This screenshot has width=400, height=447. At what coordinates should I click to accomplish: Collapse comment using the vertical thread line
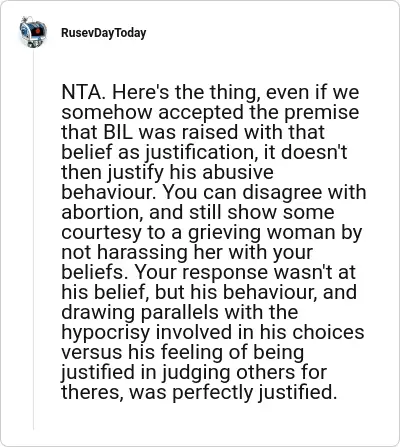click(33, 239)
